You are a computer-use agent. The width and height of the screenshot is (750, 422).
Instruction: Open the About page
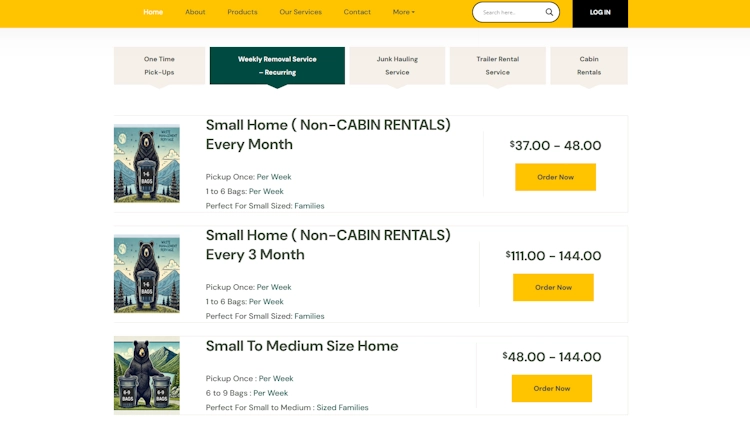click(x=195, y=12)
